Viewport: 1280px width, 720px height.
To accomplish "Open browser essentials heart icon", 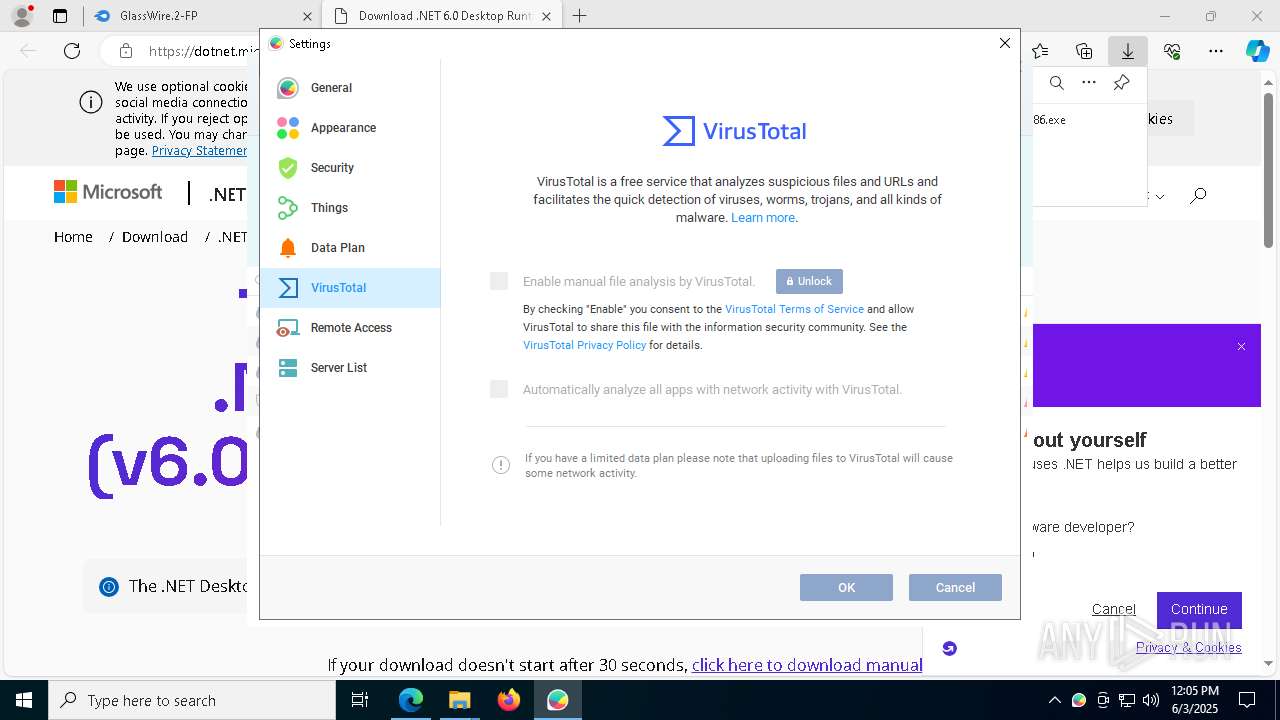I will click(1172, 51).
